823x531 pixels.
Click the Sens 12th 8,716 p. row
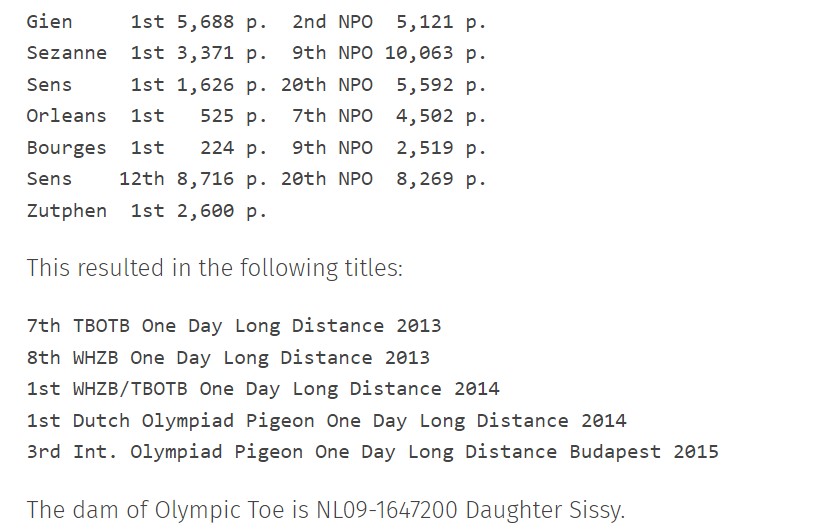(x=257, y=179)
